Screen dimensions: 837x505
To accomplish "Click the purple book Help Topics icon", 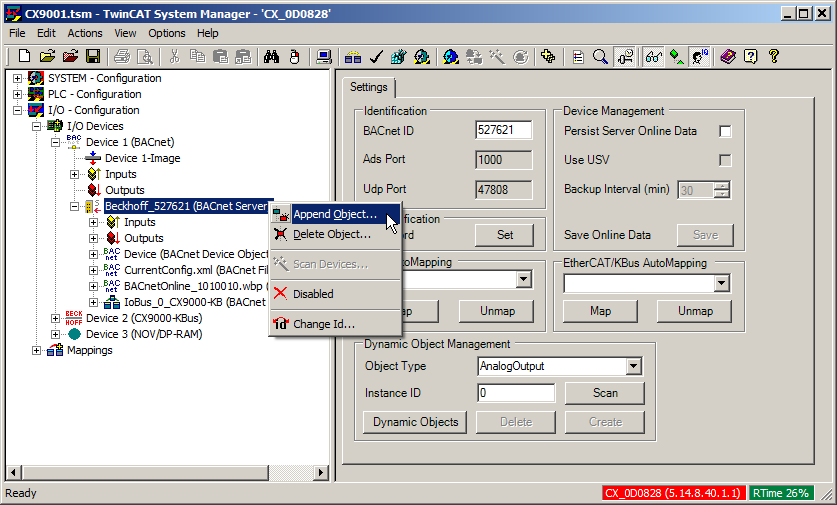I will coord(728,56).
